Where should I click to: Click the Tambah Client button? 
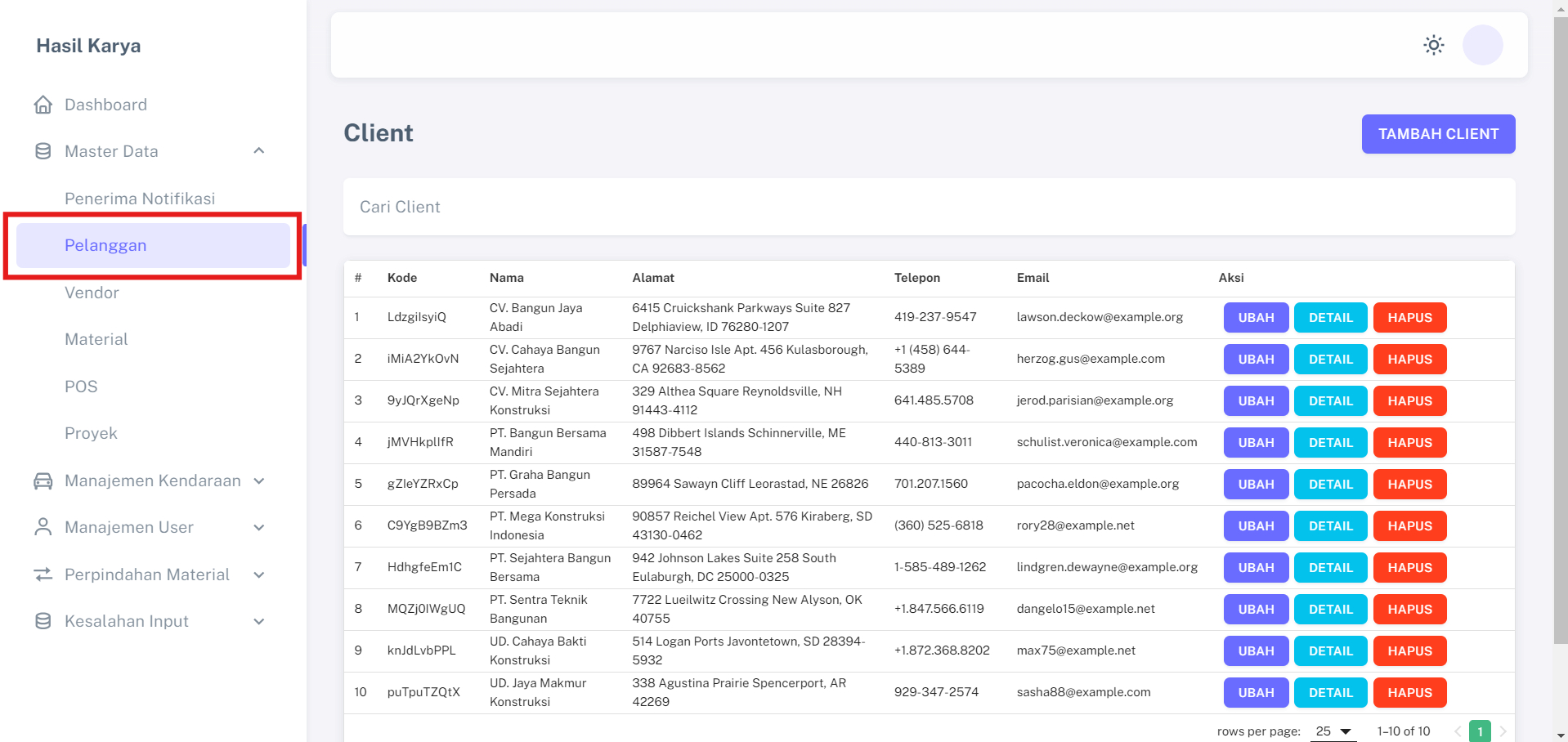pos(1437,134)
